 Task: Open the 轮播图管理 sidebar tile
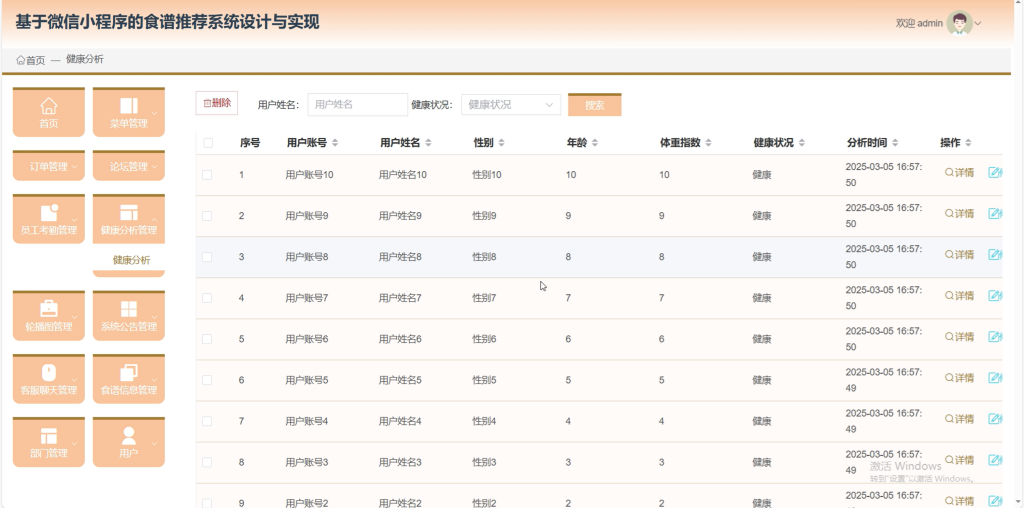click(49, 315)
